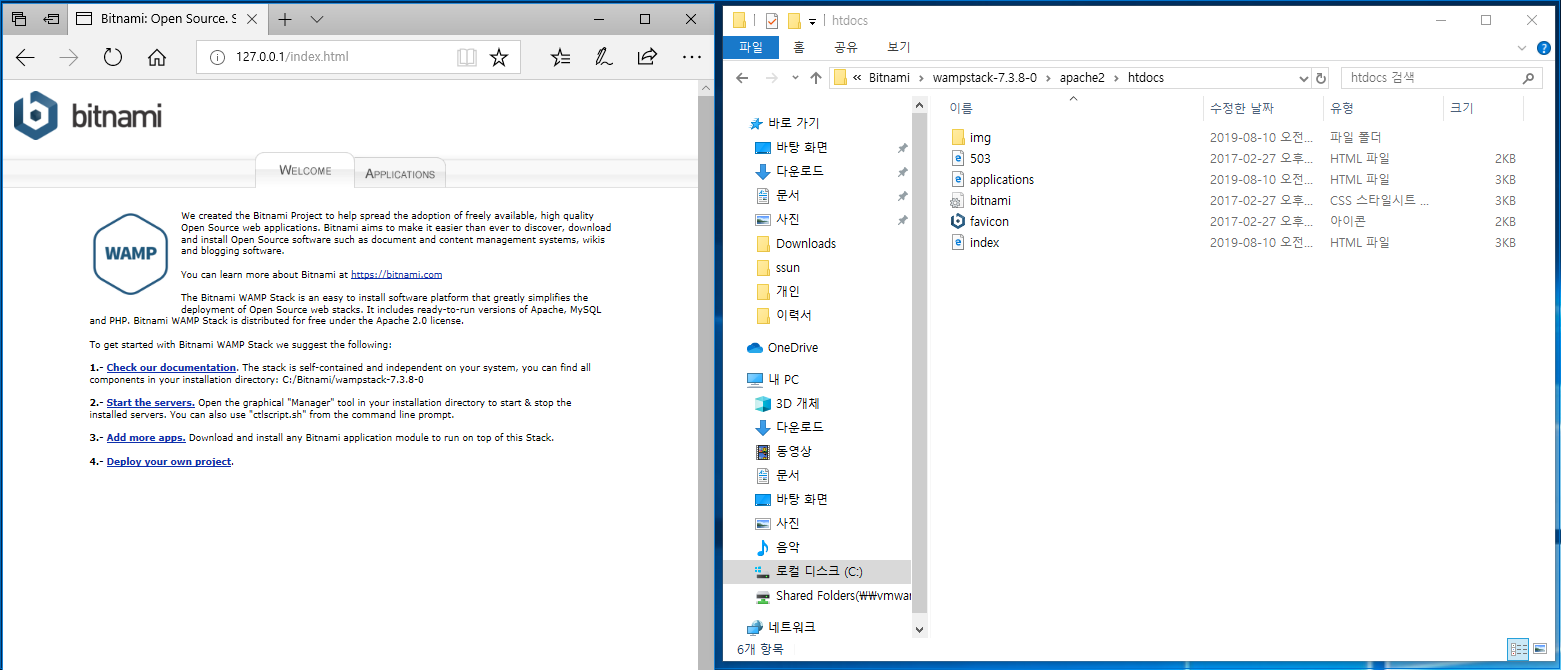The height and width of the screenshot is (670, 1561).
Task: Select 3D 개체 under 내 PC
Action: pos(797,403)
